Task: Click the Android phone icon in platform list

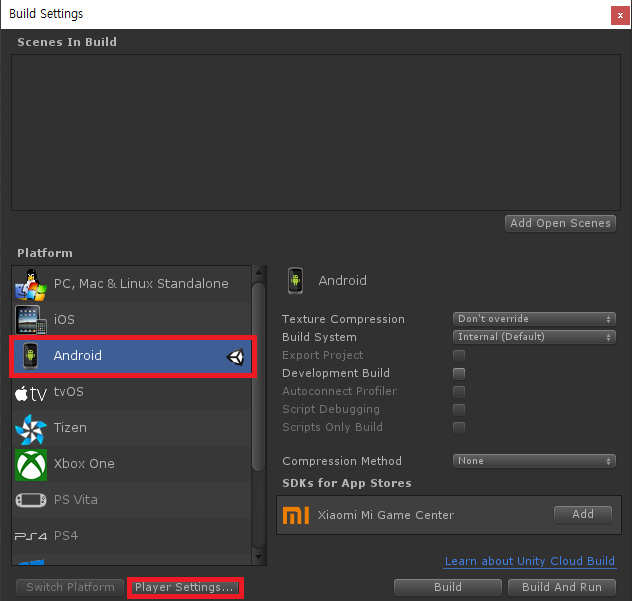Action: coord(30,356)
